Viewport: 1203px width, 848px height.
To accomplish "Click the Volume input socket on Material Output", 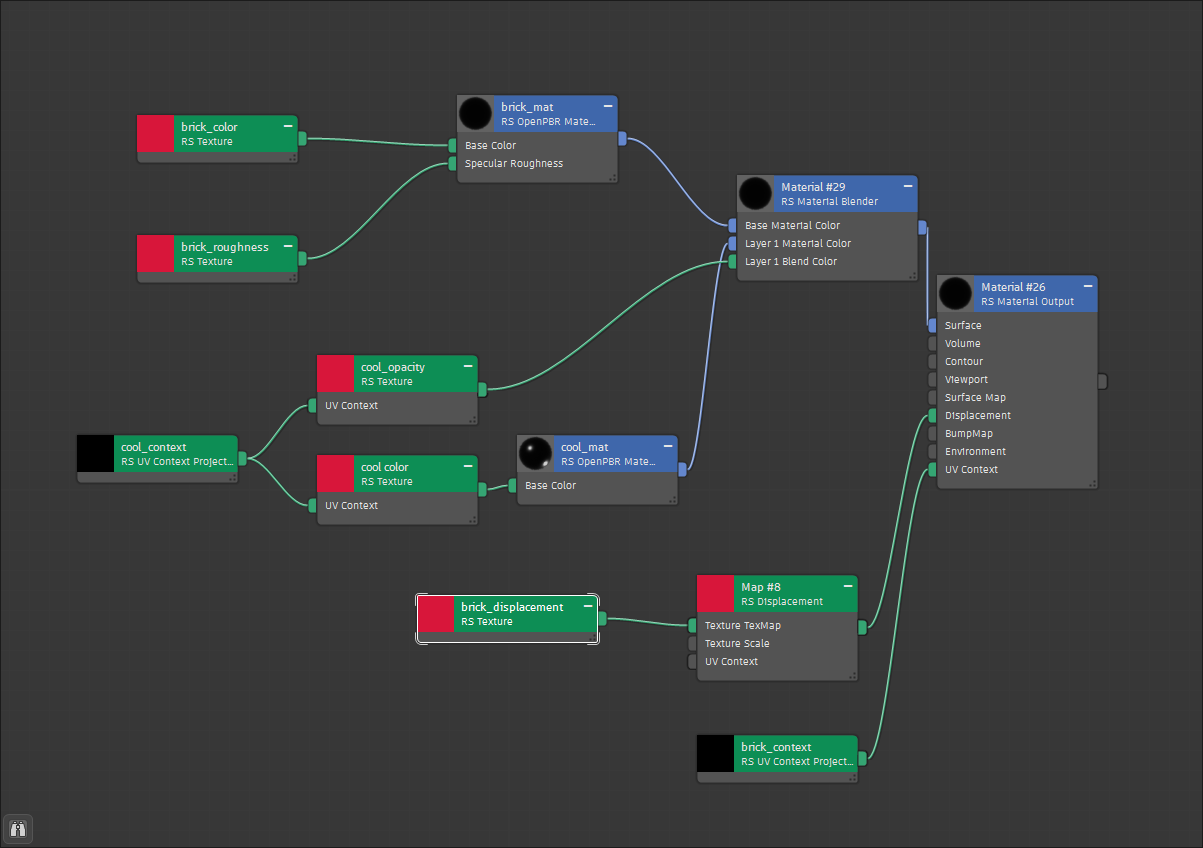I will [932, 344].
